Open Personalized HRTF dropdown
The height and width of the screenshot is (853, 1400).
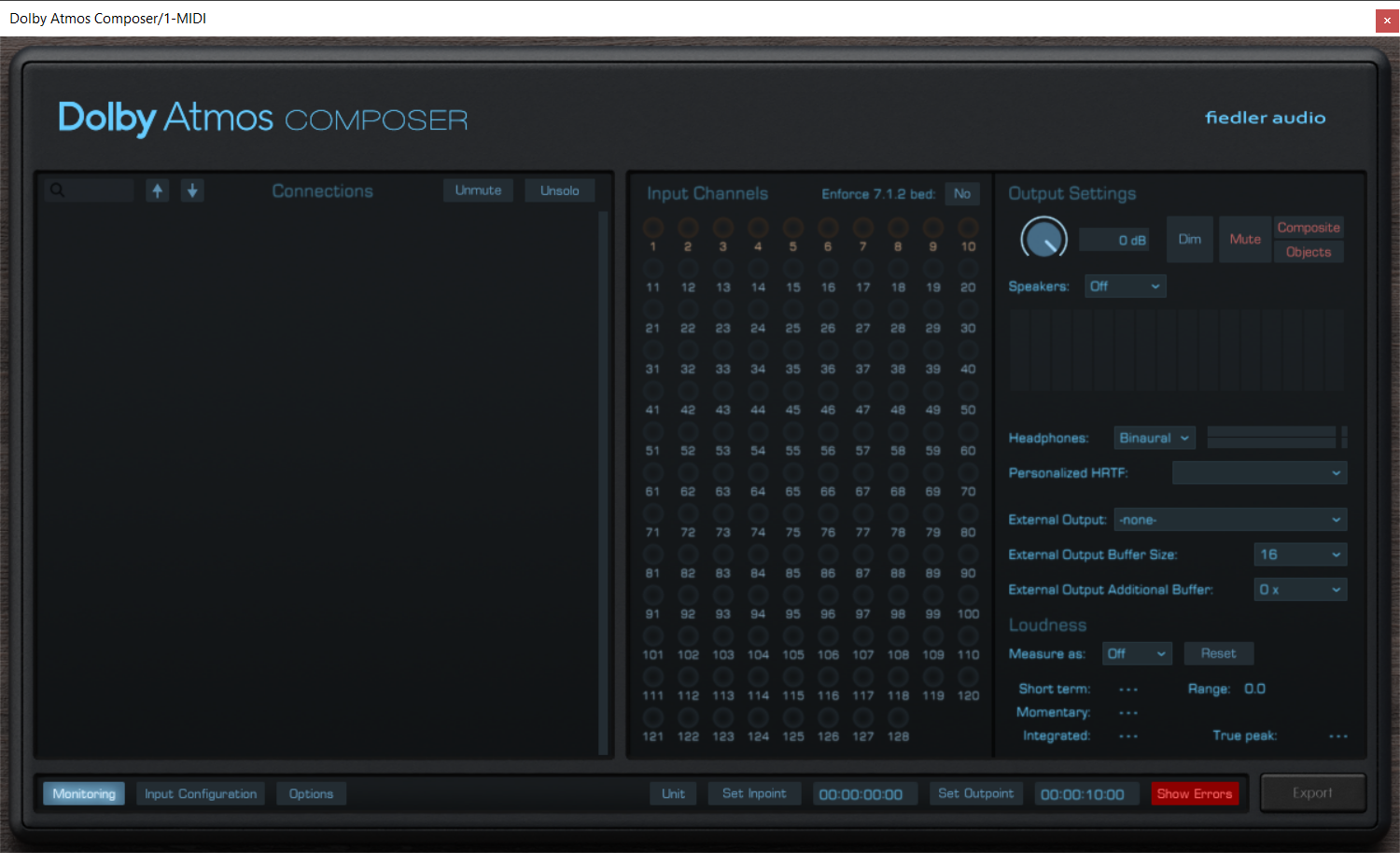[1259, 473]
